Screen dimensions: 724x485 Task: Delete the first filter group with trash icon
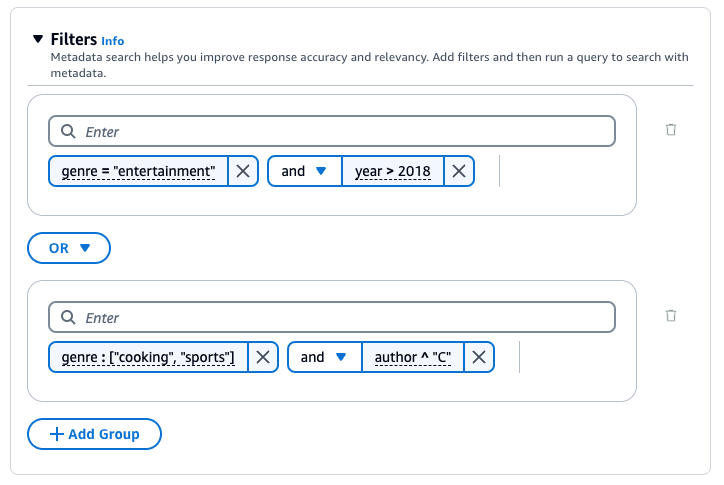[x=671, y=129]
